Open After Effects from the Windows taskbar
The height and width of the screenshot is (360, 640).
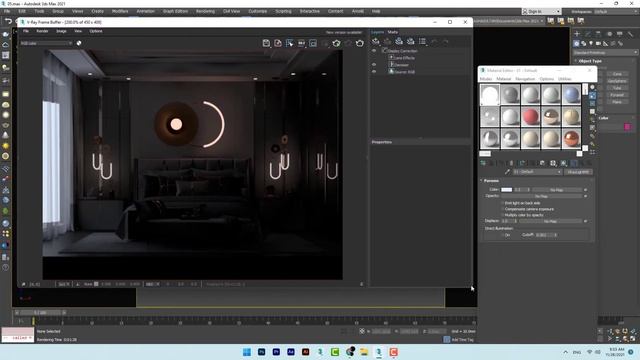[x=291, y=352]
